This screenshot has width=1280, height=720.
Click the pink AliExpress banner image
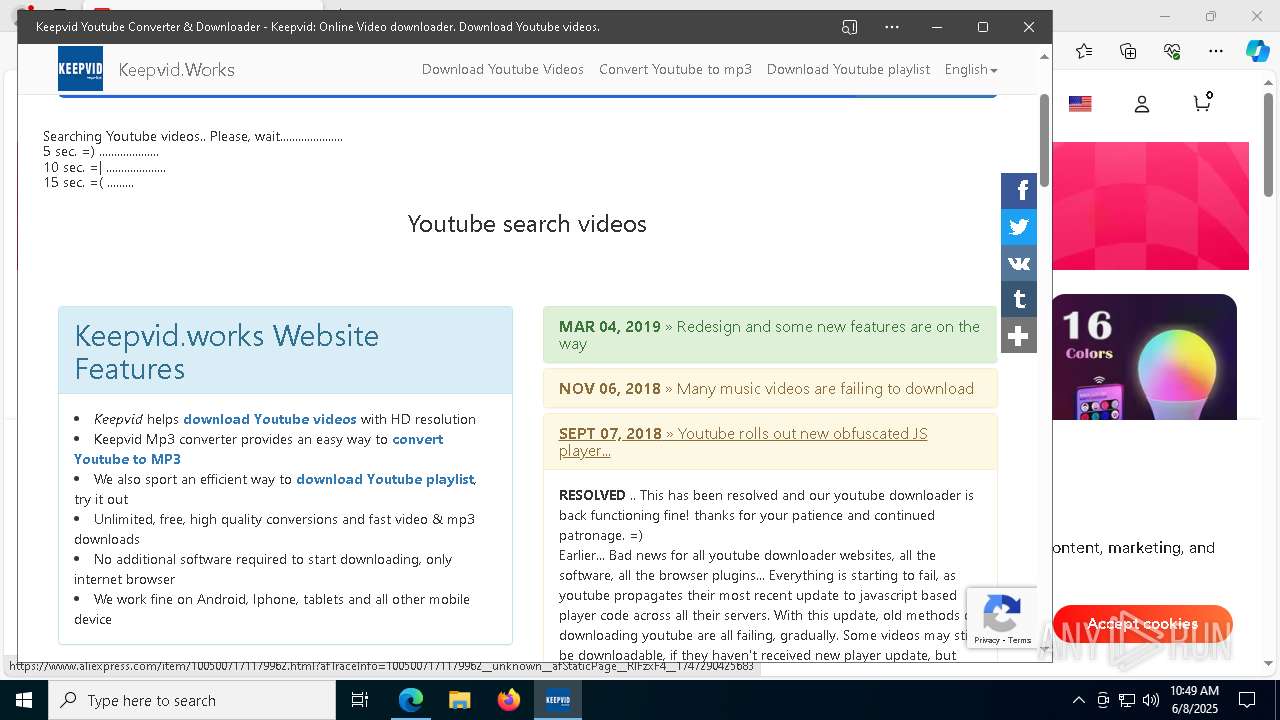pyautogui.click(x=1150, y=206)
